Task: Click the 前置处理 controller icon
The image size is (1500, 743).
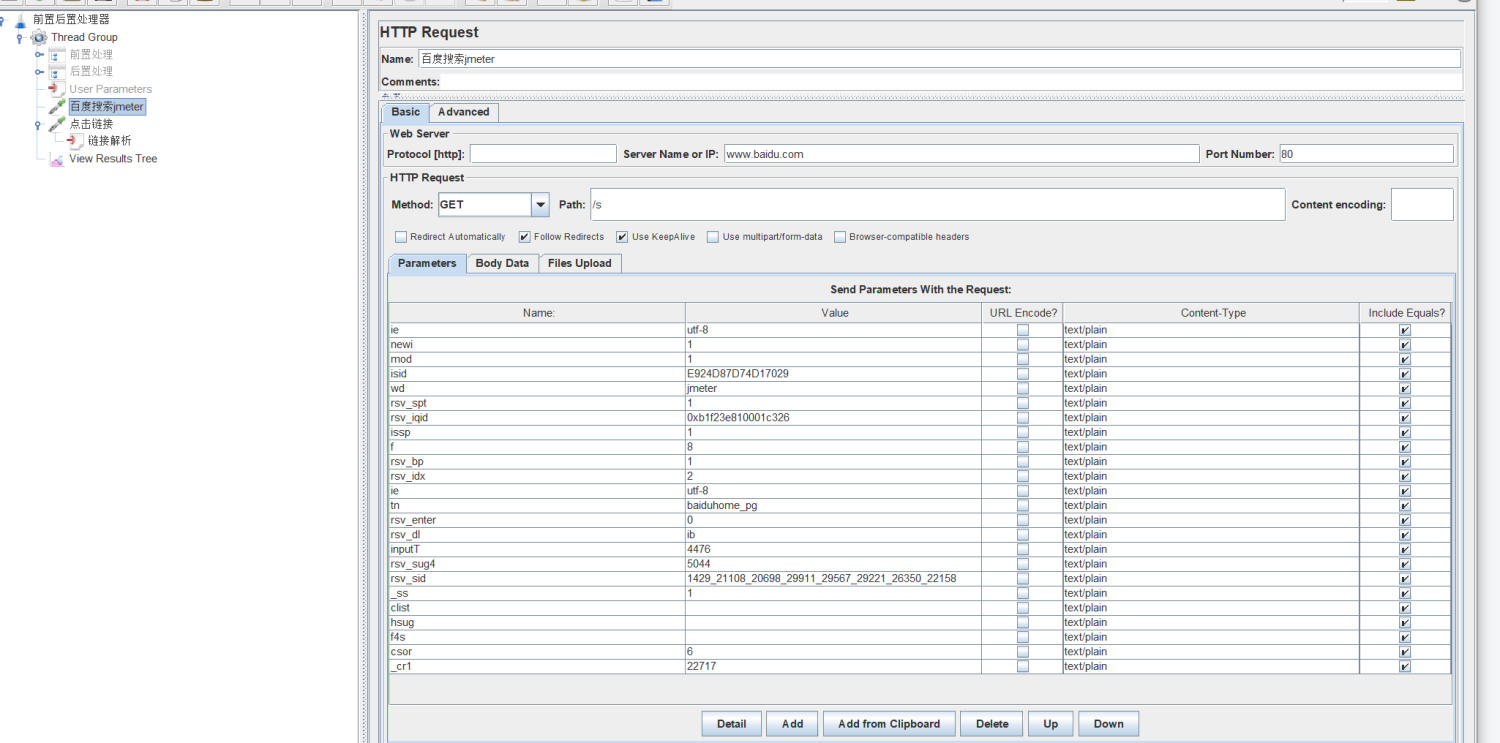Action: [57, 55]
